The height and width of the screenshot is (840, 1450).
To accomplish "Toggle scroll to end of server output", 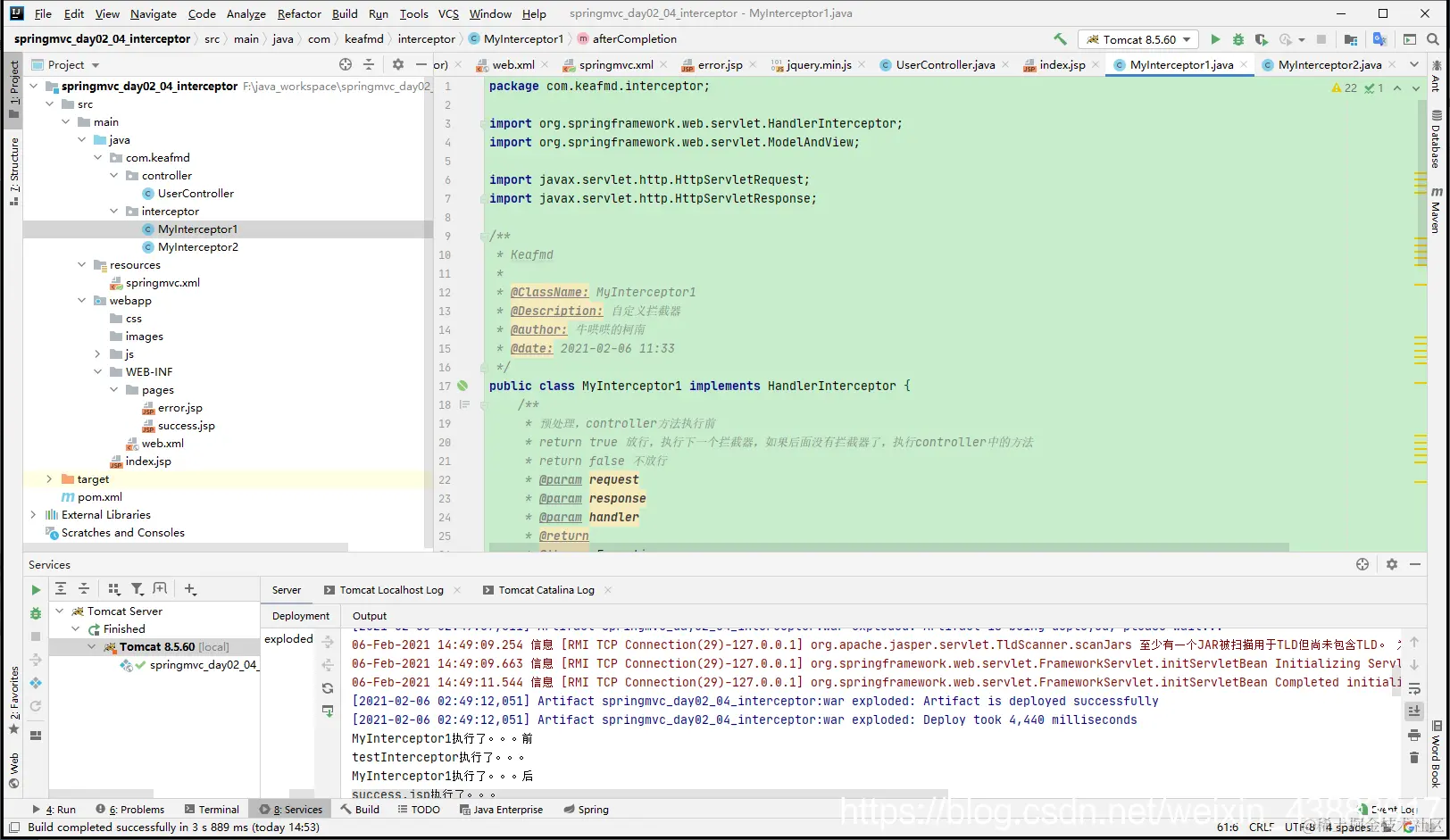I will tap(1414, 711).
